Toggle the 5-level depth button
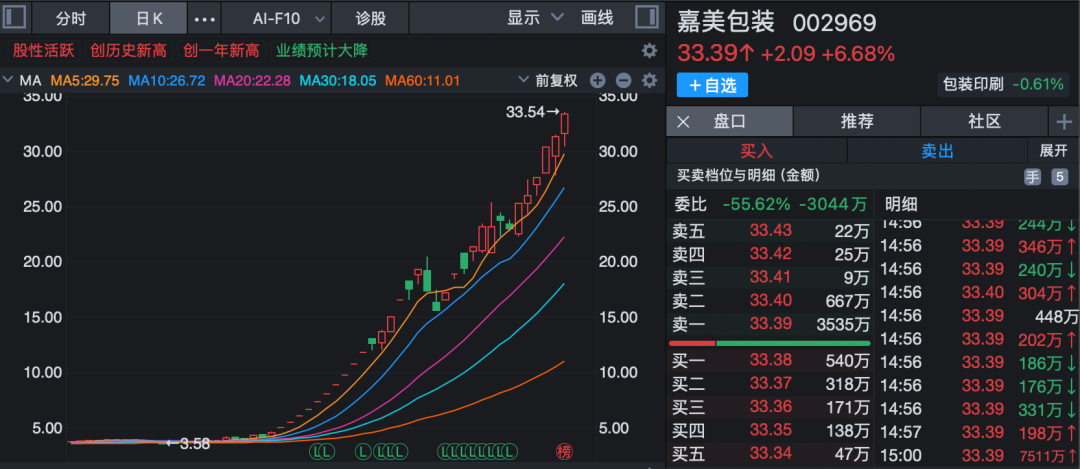The image size is (1080, 469). point(1060,177)
